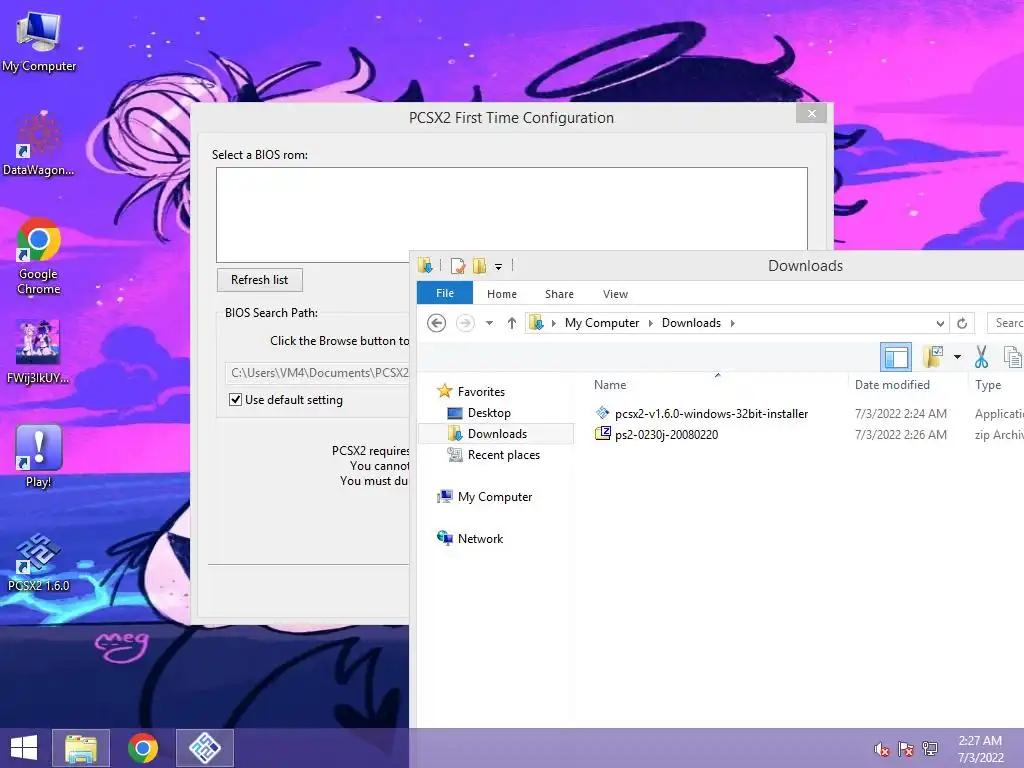The width and height of the screenshot is (1024, 768).
Task: Open the Action Center flag icon
Action: (906, 749)
